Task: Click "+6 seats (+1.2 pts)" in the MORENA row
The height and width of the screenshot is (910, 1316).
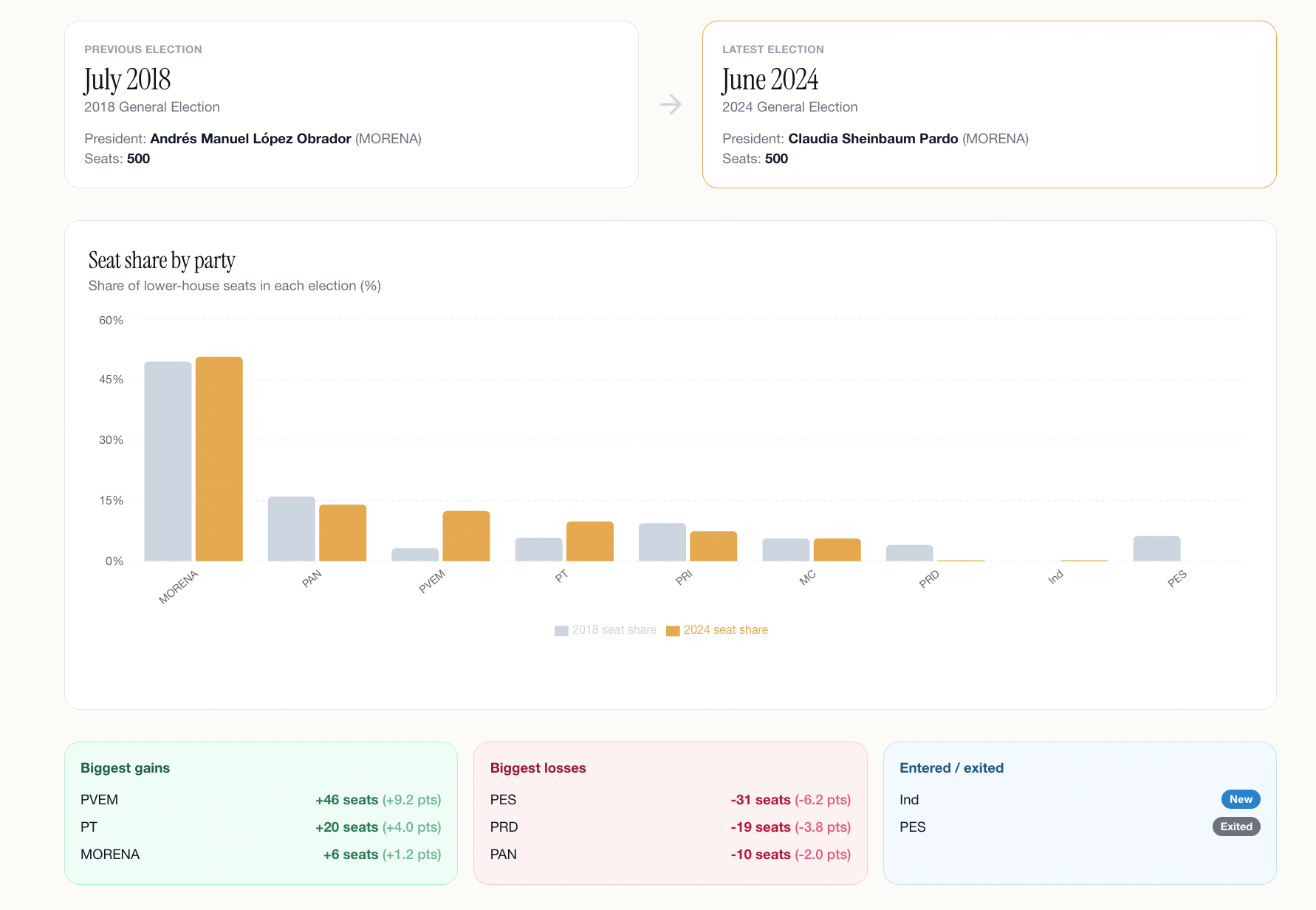Action: (x=382, y=855)
